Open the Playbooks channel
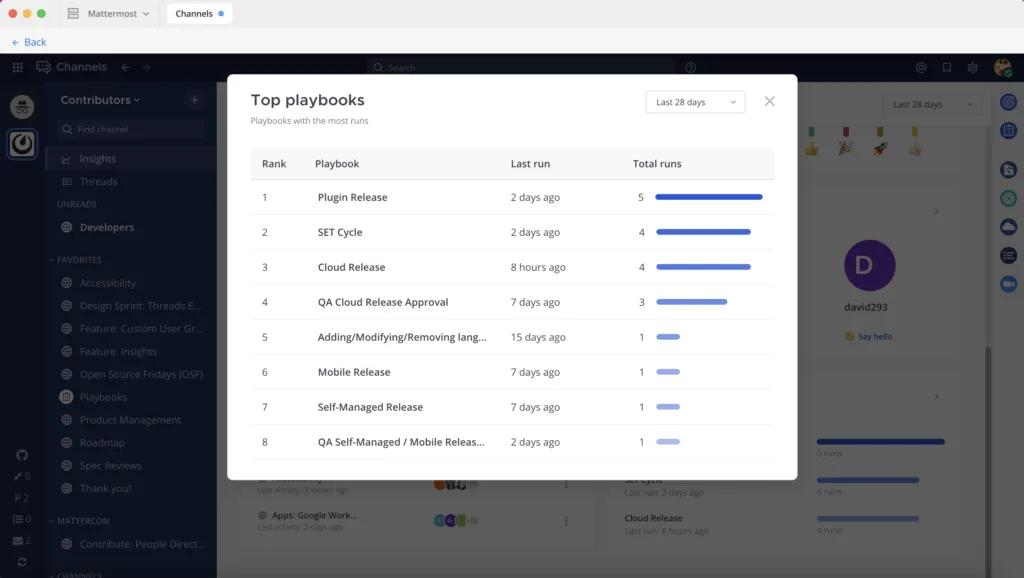The height and width of the screenshot is (578, 1024). 131,397
